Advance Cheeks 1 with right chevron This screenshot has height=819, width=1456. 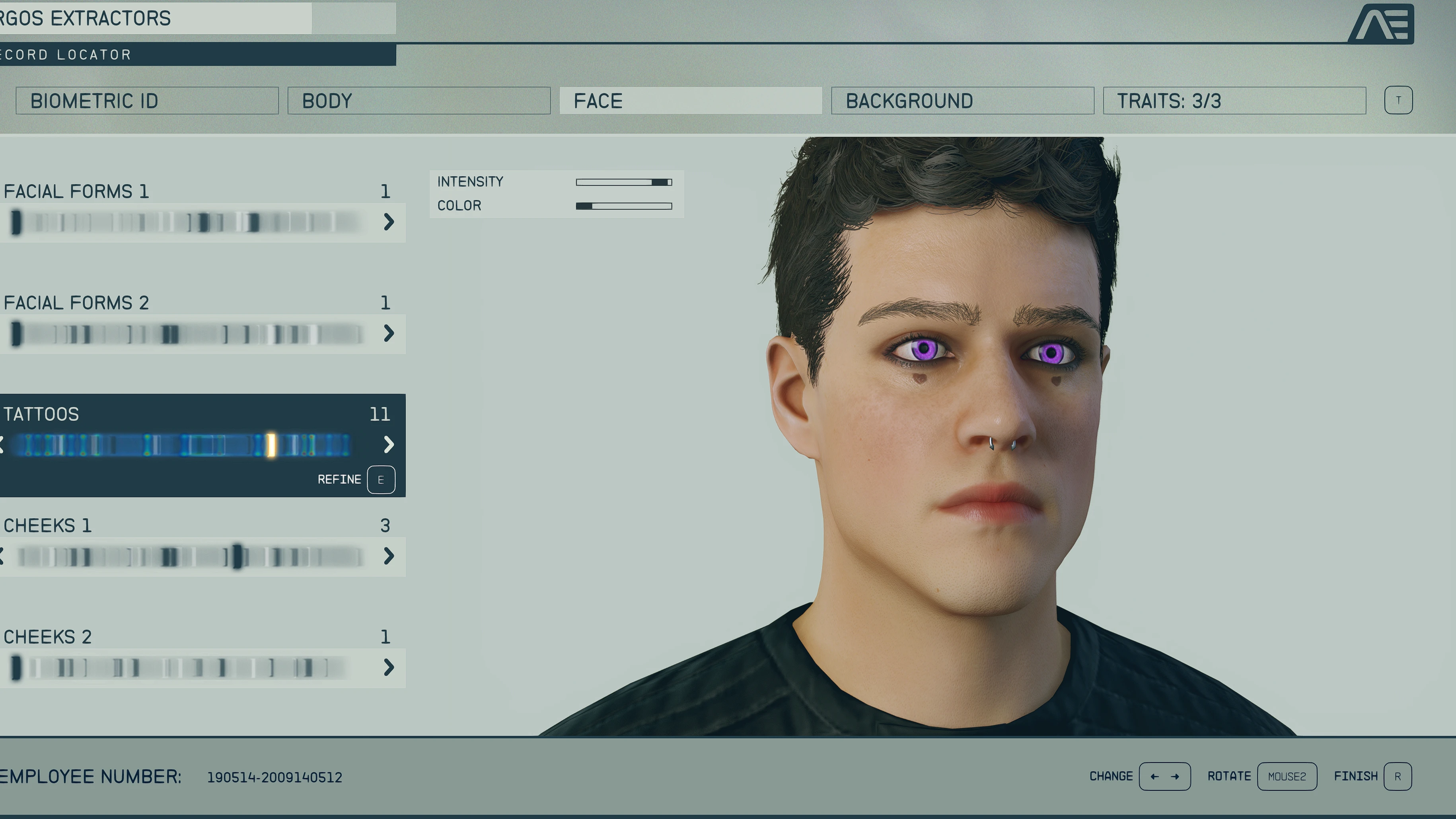(x=388, y=556)
